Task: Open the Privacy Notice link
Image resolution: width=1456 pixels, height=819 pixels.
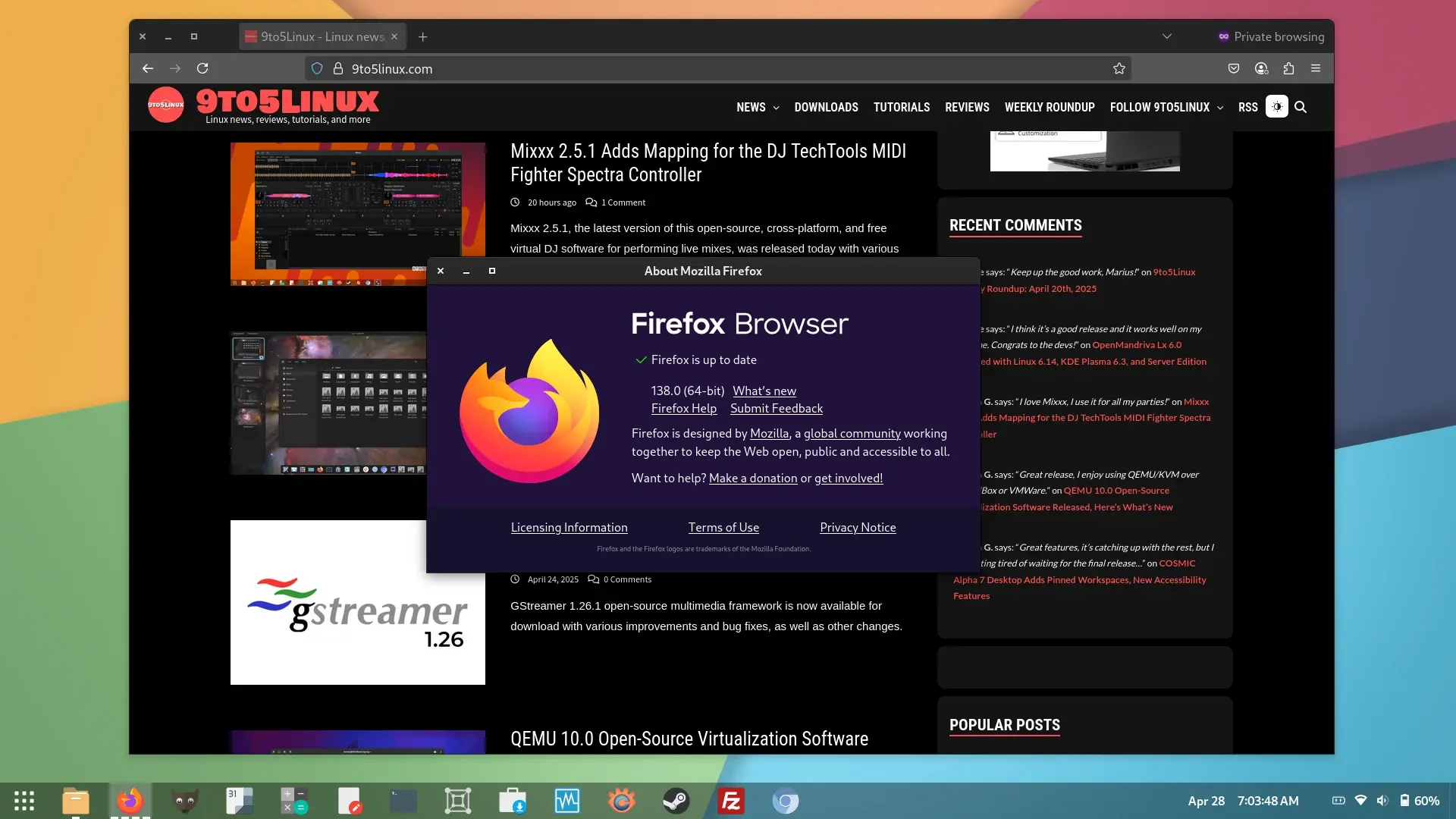Action: [x=857, y=528]
